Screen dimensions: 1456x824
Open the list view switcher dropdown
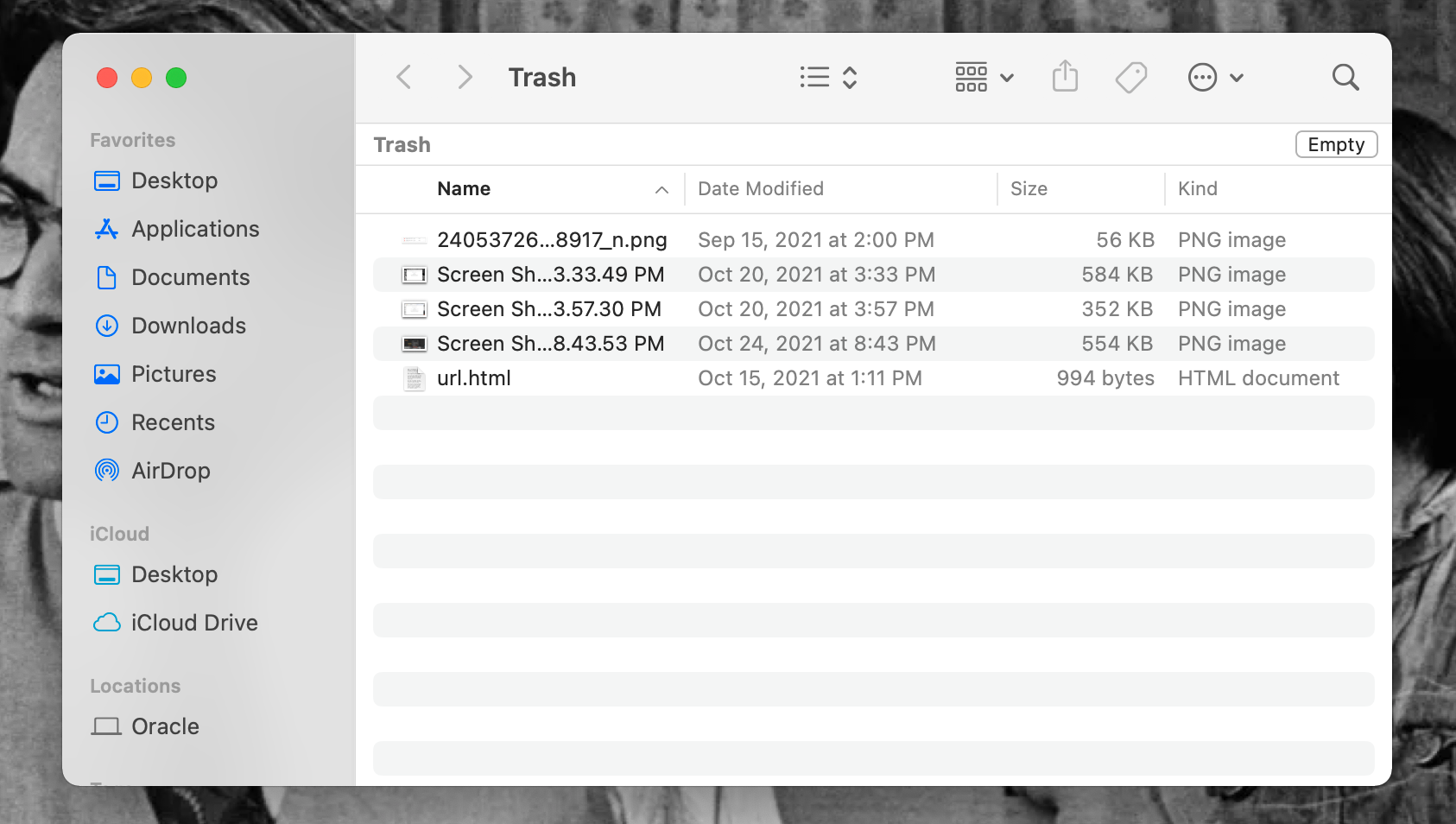[827, 78]
